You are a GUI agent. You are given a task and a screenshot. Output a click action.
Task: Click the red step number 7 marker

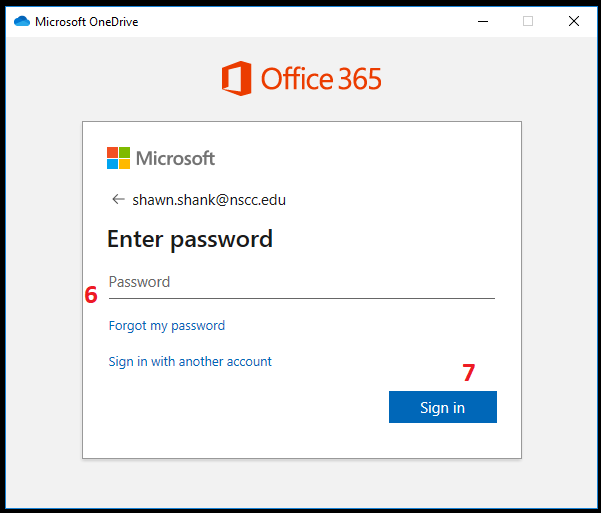469,372
